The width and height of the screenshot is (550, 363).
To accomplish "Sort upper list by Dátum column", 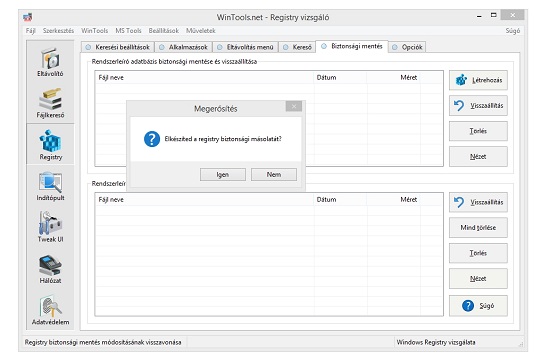I will pyautogui.click(x=340, y=78).
